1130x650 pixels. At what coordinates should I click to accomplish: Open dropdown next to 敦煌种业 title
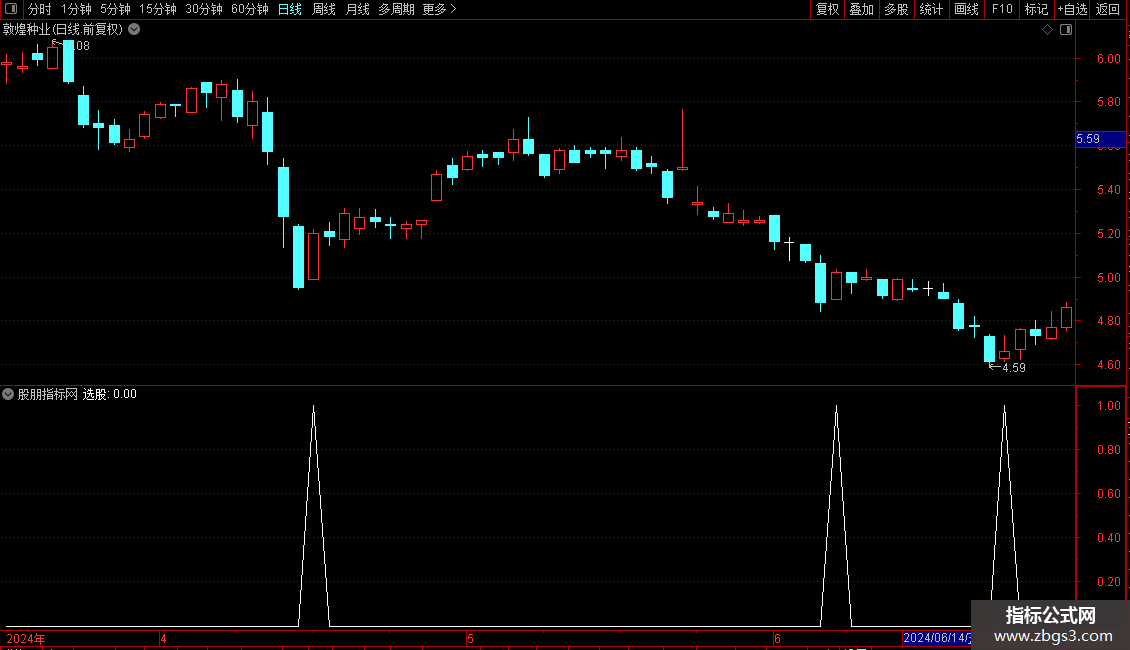click(x=134, y=30)
